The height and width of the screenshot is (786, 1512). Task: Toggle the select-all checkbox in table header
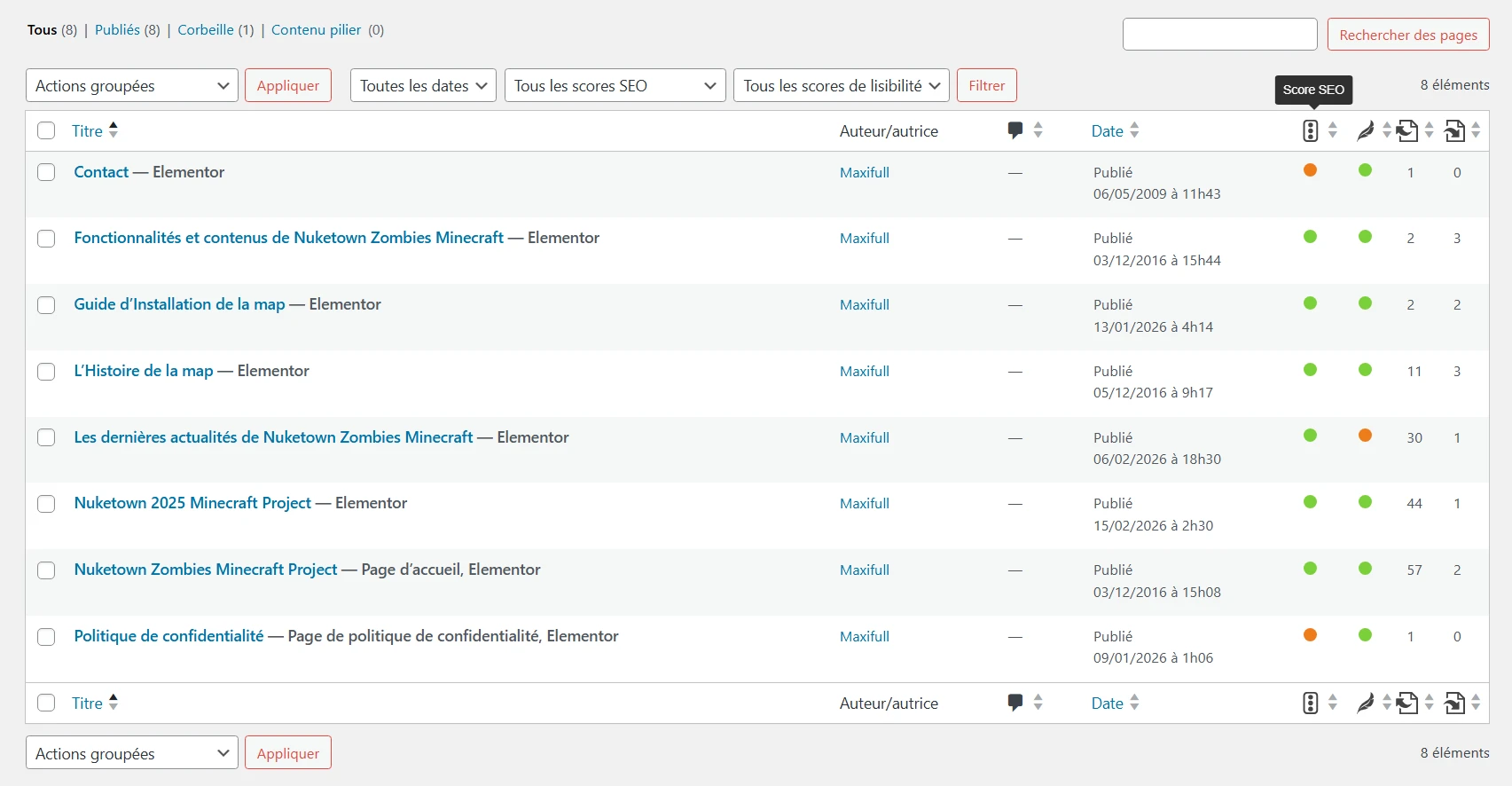pos(46,131)
